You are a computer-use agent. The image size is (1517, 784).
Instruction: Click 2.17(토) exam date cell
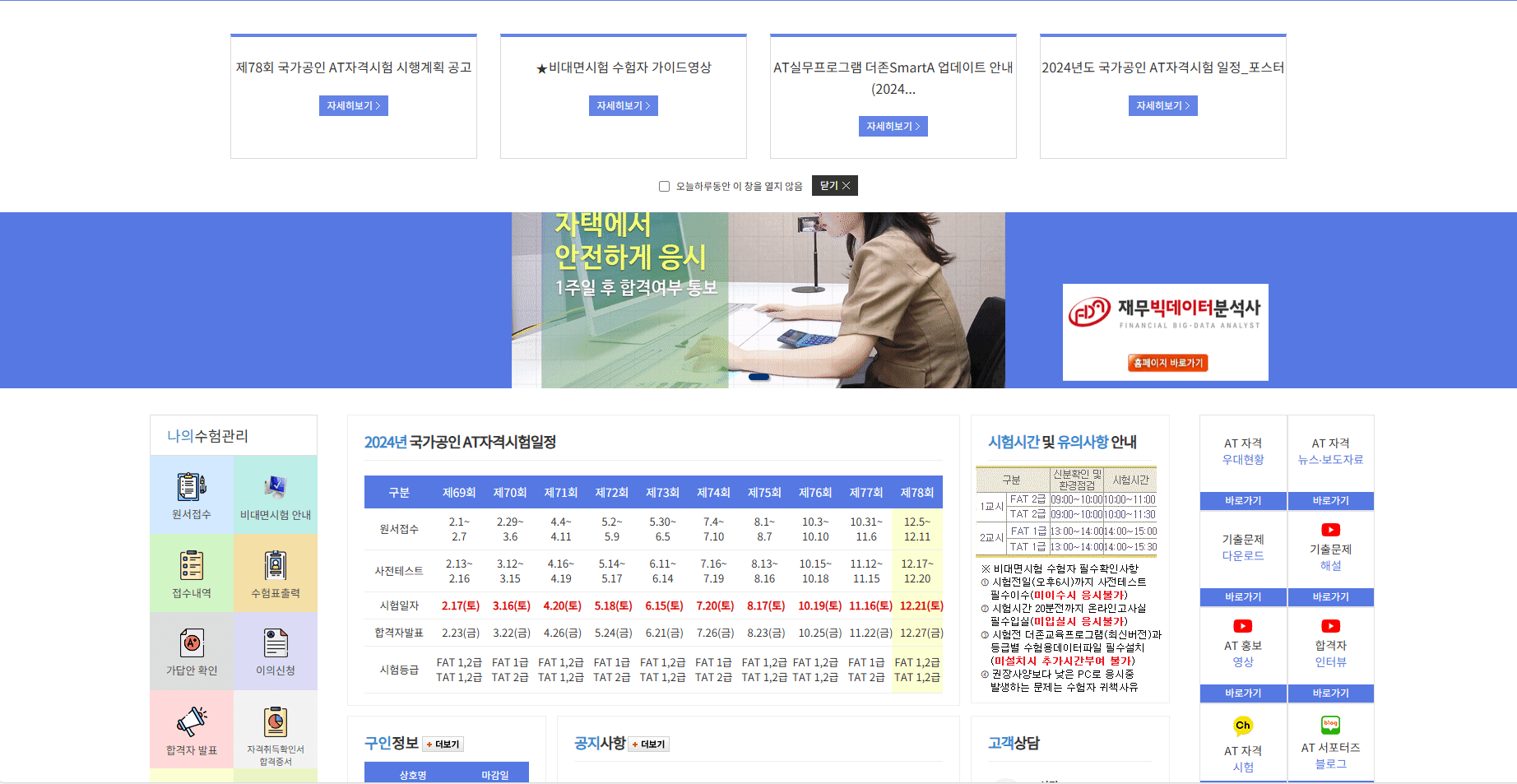[461, 605]
